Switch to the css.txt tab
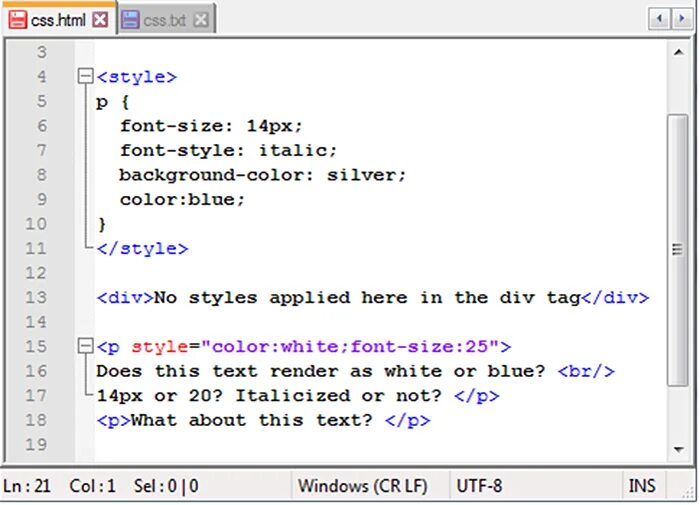Viewport: 700px width, 505px height. (167, 20)
